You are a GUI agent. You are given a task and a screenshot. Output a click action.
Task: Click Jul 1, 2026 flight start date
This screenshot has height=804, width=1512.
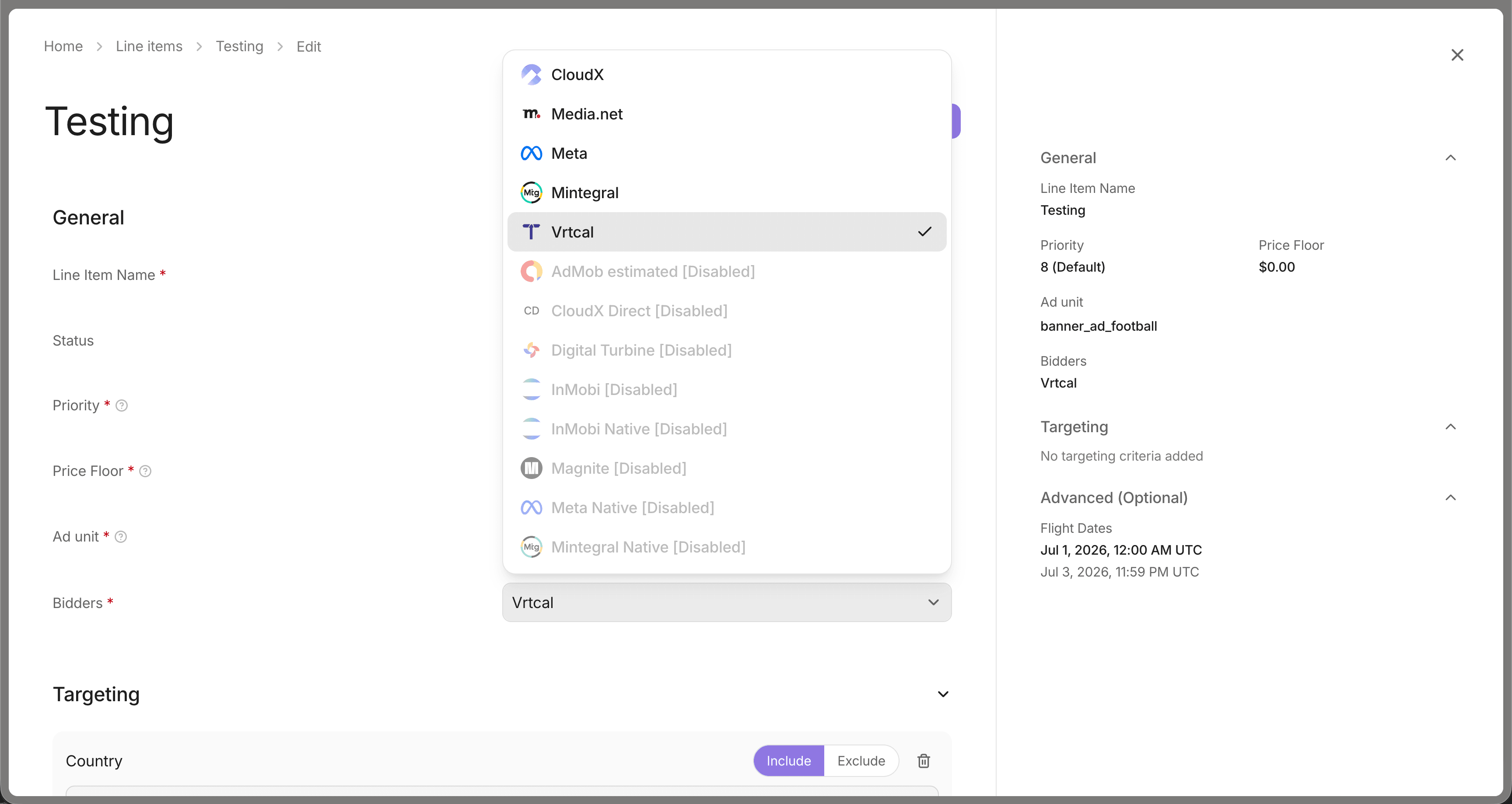click(x=1120, y=550)
